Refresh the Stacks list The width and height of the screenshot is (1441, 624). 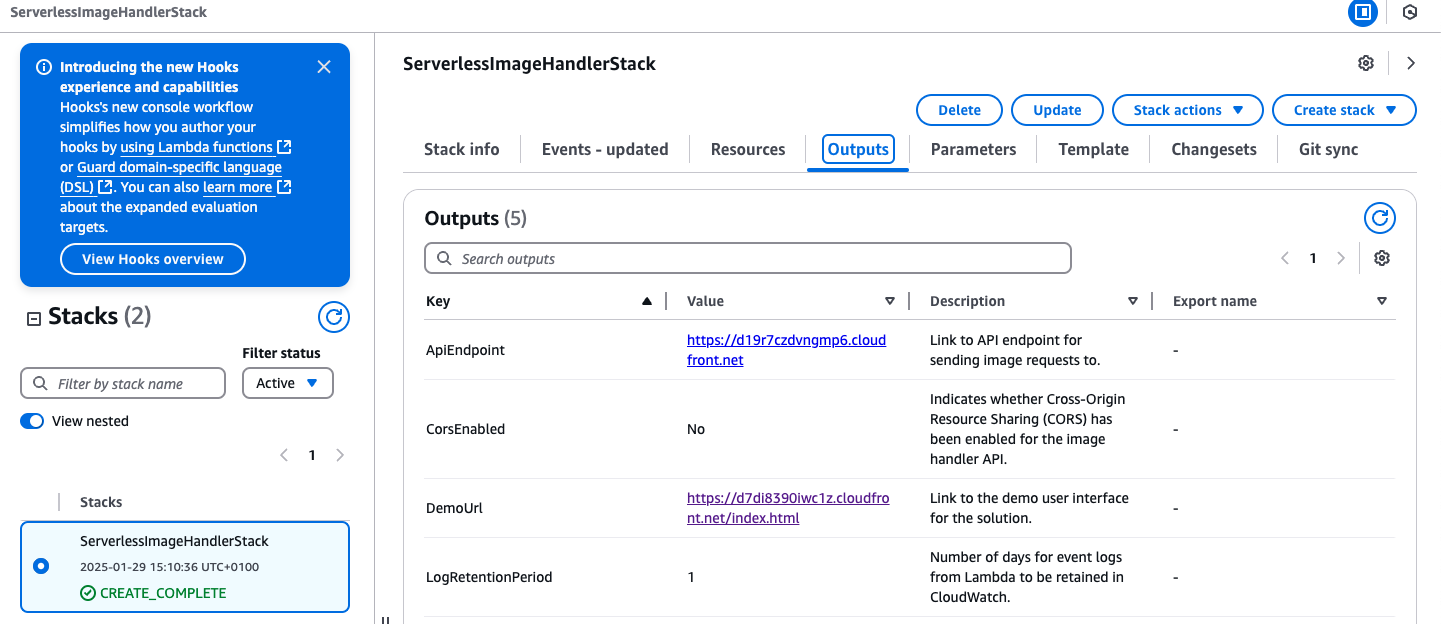tap(334, 318)
